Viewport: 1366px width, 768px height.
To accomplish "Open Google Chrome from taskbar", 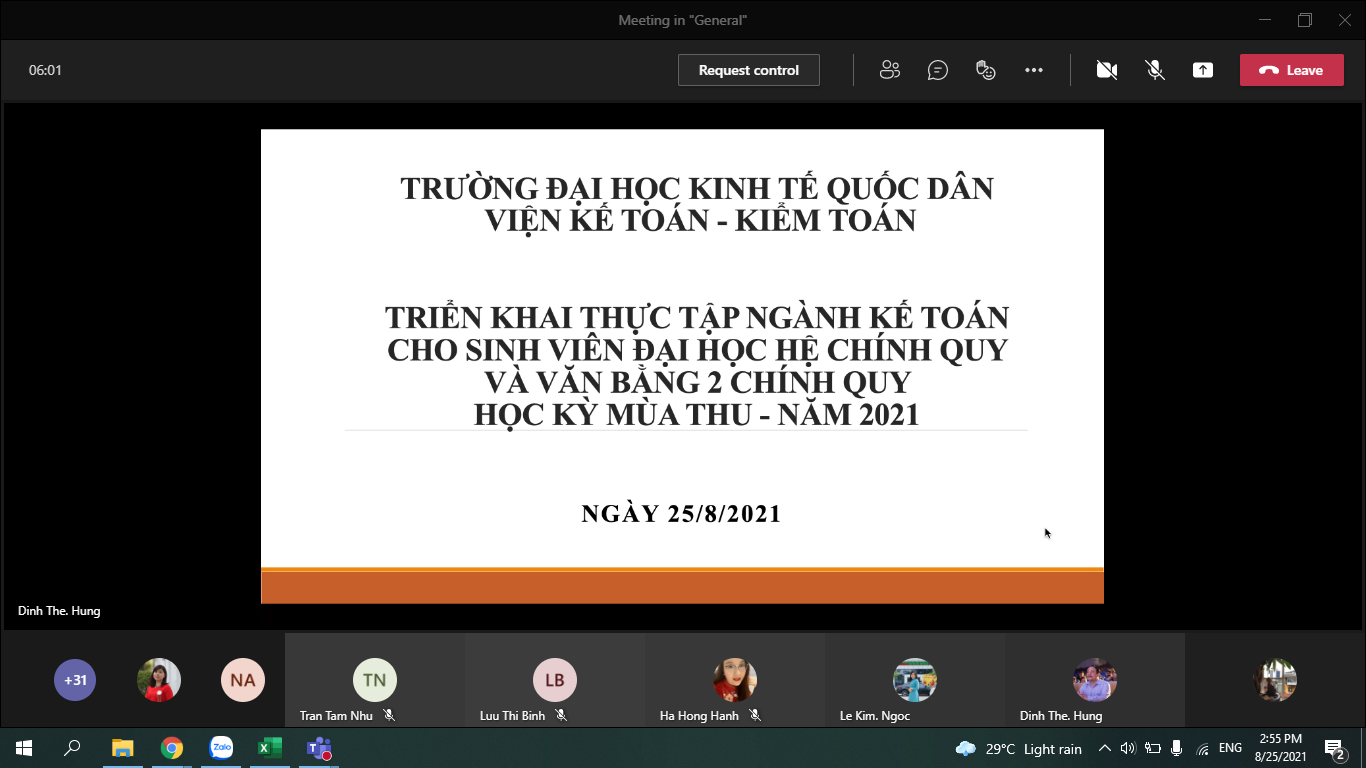I will 172,748.
